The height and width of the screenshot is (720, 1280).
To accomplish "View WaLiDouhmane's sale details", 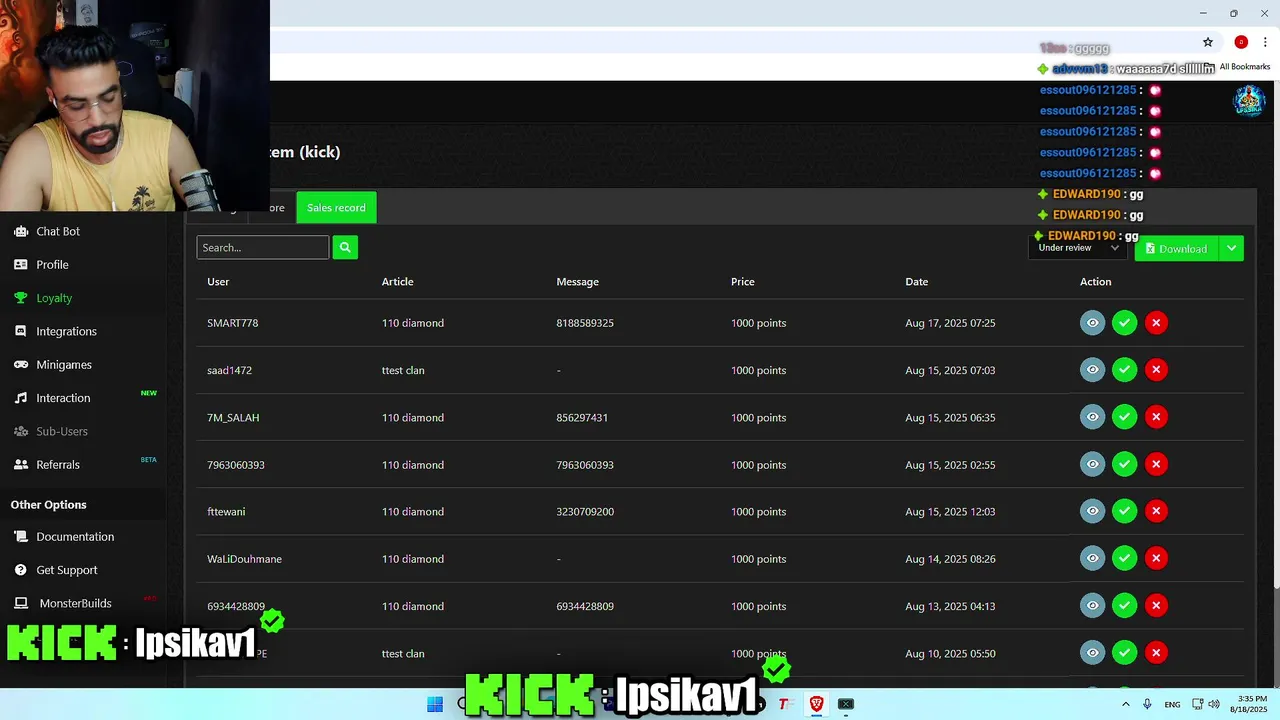I will (1092, 558).
